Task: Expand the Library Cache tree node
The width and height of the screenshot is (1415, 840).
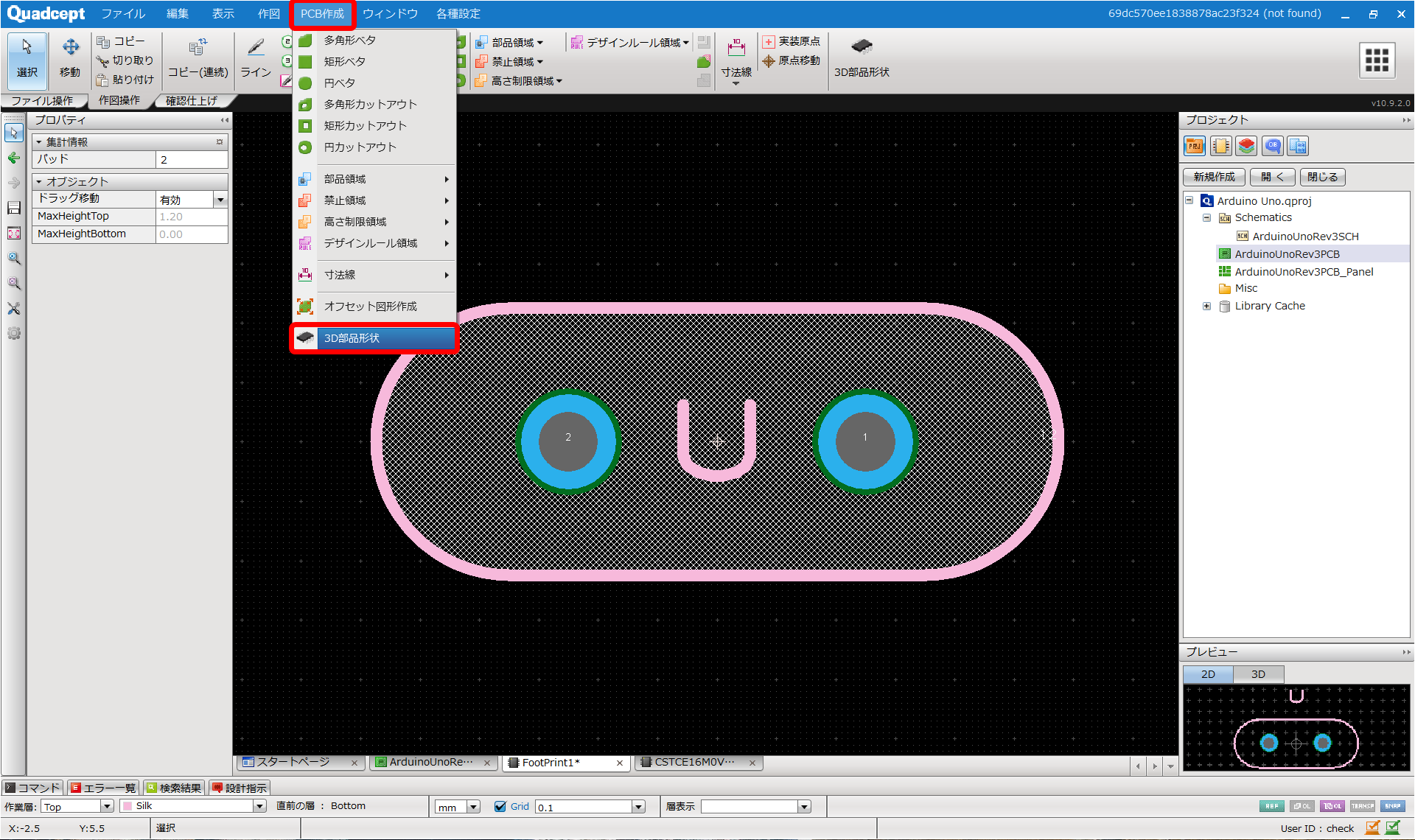Action: point(1206,306)
